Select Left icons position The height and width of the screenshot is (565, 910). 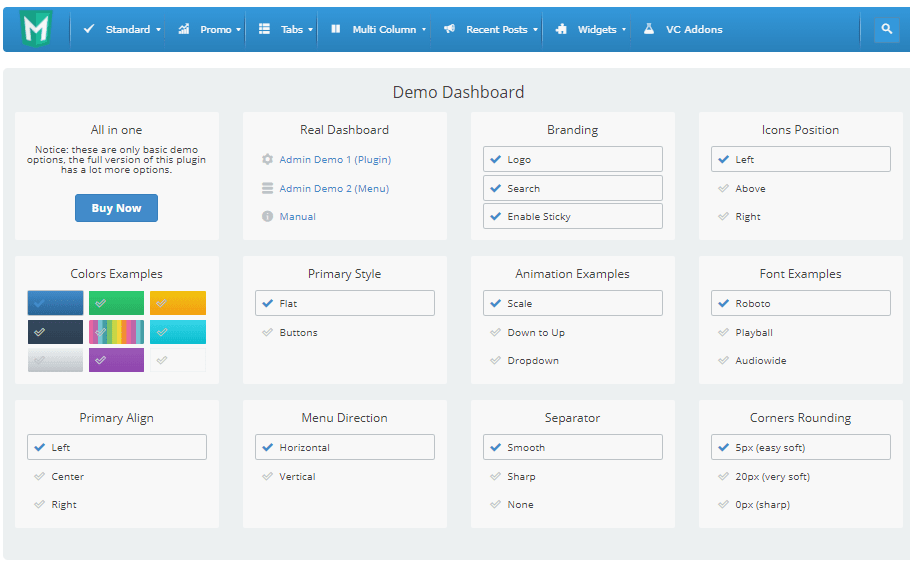[800, 159]
